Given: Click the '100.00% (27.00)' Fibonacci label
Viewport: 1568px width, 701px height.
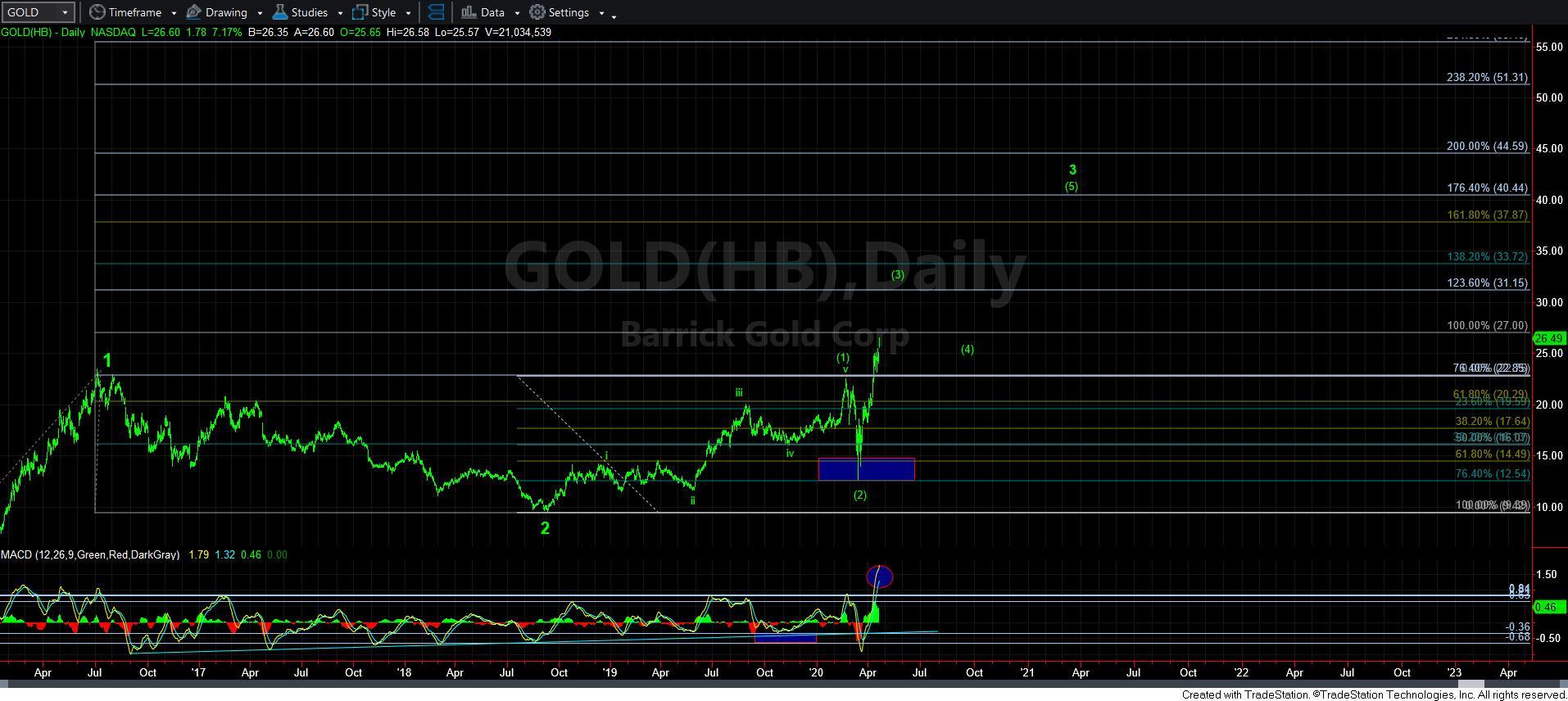Looking at the screenshot, I should (x=1487, y=326).
